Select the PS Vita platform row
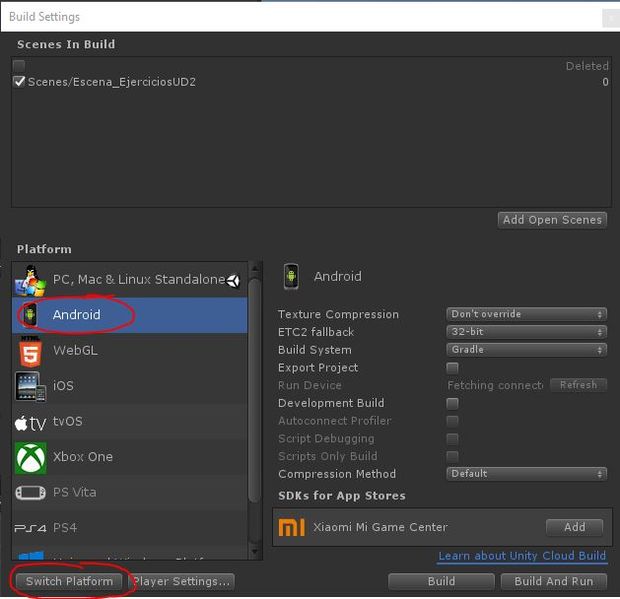Screen dimensions: 620x599 coord(130,493)
